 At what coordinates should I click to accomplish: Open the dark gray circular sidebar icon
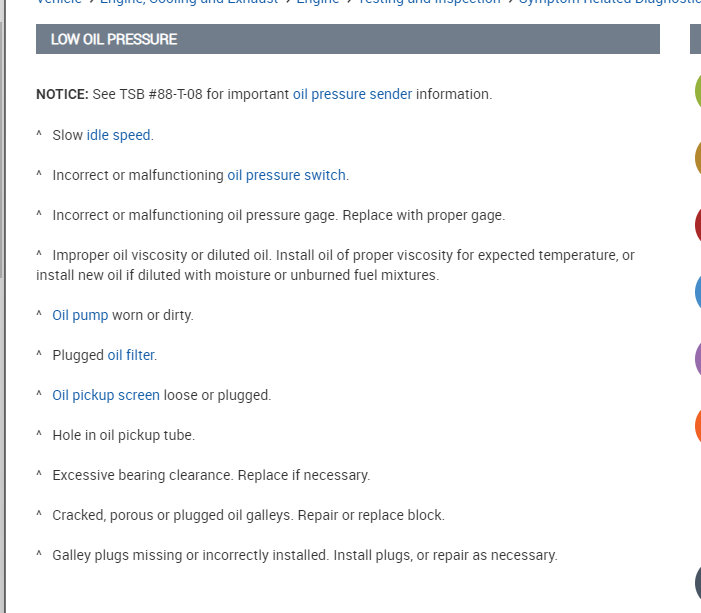click(x=697, y=583)
